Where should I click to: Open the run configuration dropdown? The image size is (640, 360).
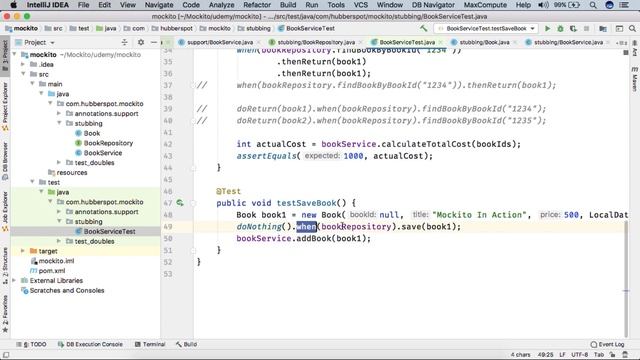pos(486,29)
